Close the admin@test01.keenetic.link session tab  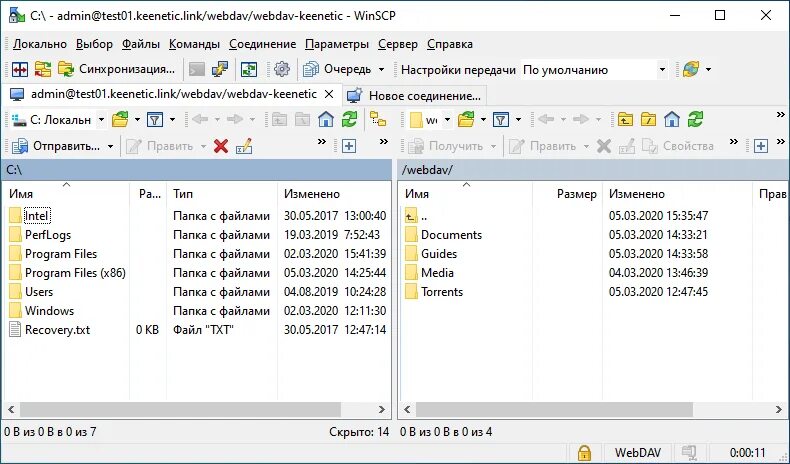329,94
